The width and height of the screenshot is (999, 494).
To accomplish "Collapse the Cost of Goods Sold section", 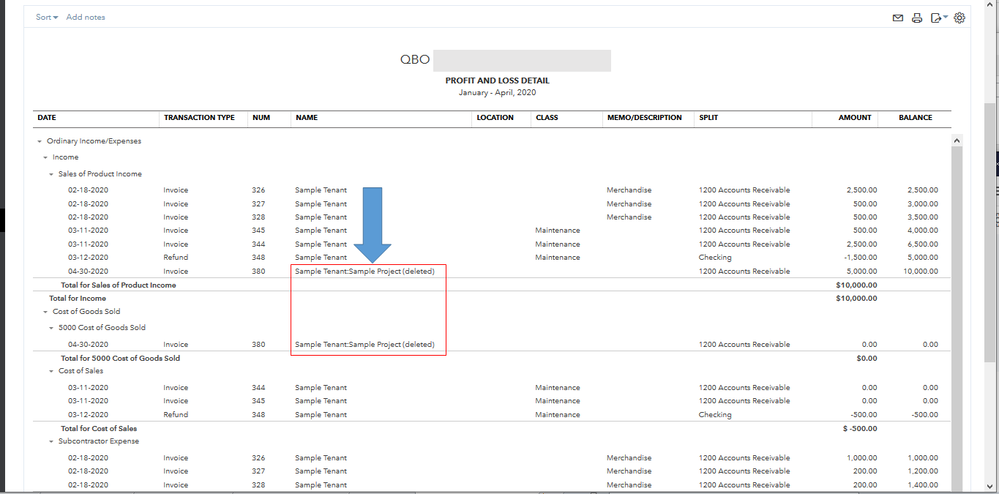I will (x=45, y=312).
